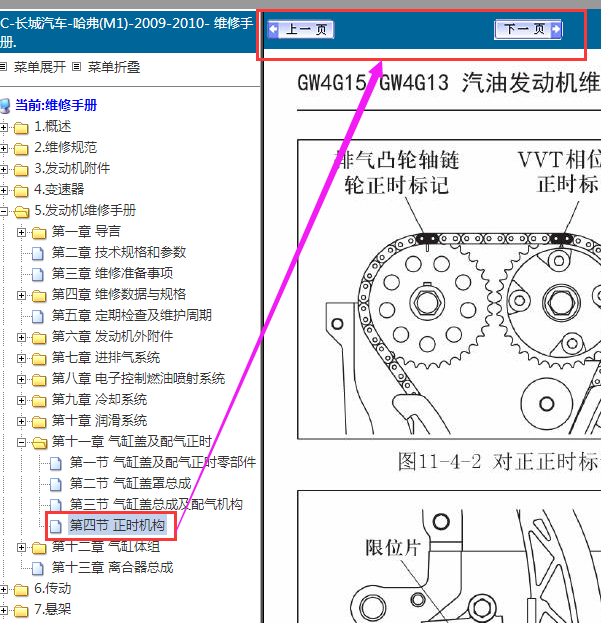Select the 第八章 电子控制燃油喷射系统 label
Viewport: 601px width, 623px height.
pos(138,379)
